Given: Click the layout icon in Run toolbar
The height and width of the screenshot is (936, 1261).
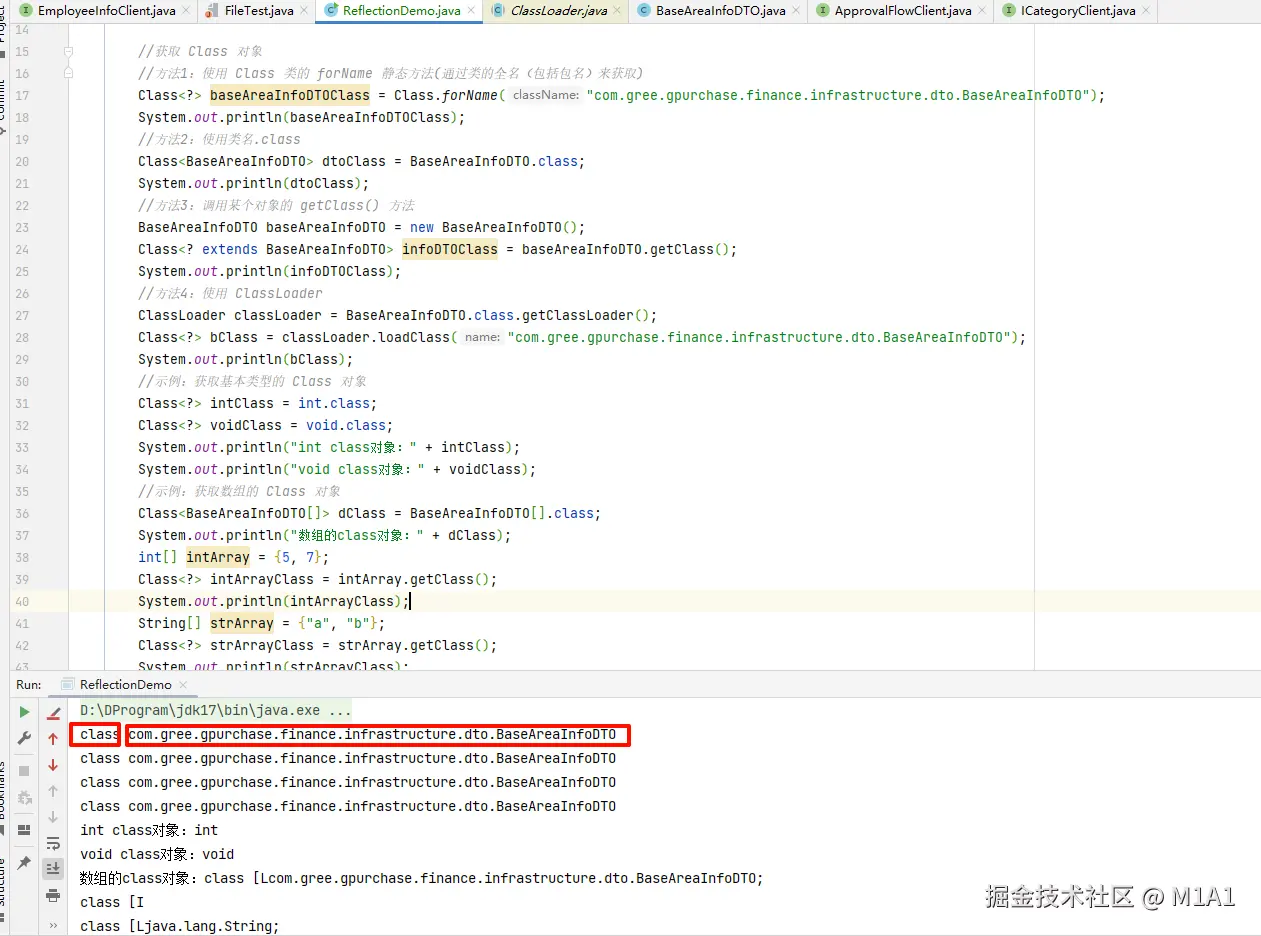Looking at the screenshot, I should click(25, 830).
